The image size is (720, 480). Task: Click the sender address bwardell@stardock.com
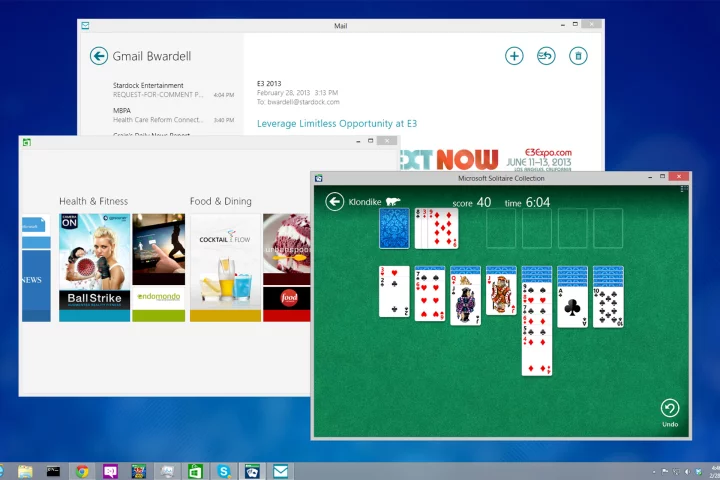pos(303,102)
